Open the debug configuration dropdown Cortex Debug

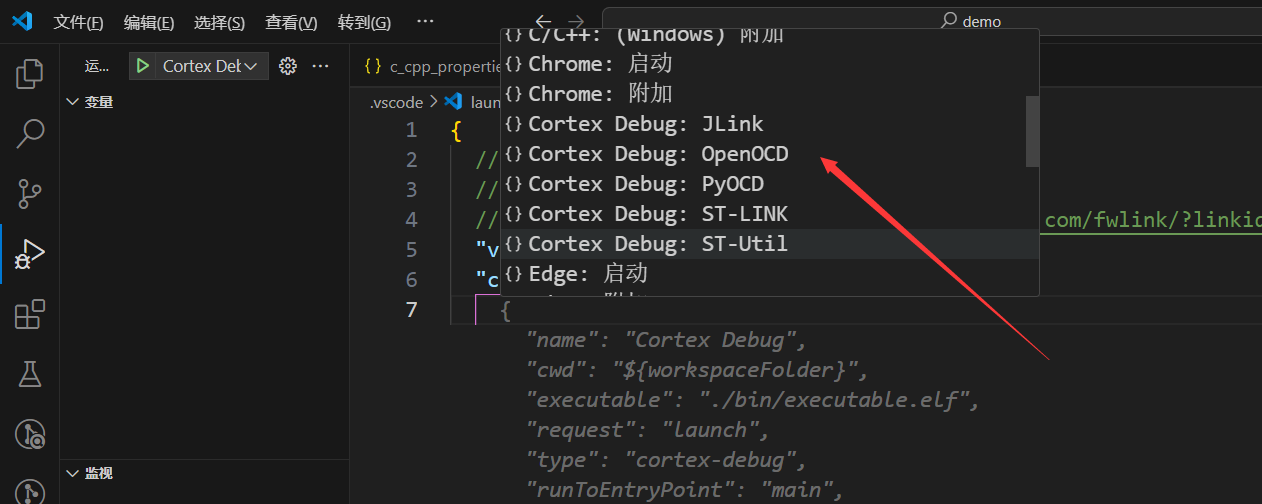tap(210, 66)
